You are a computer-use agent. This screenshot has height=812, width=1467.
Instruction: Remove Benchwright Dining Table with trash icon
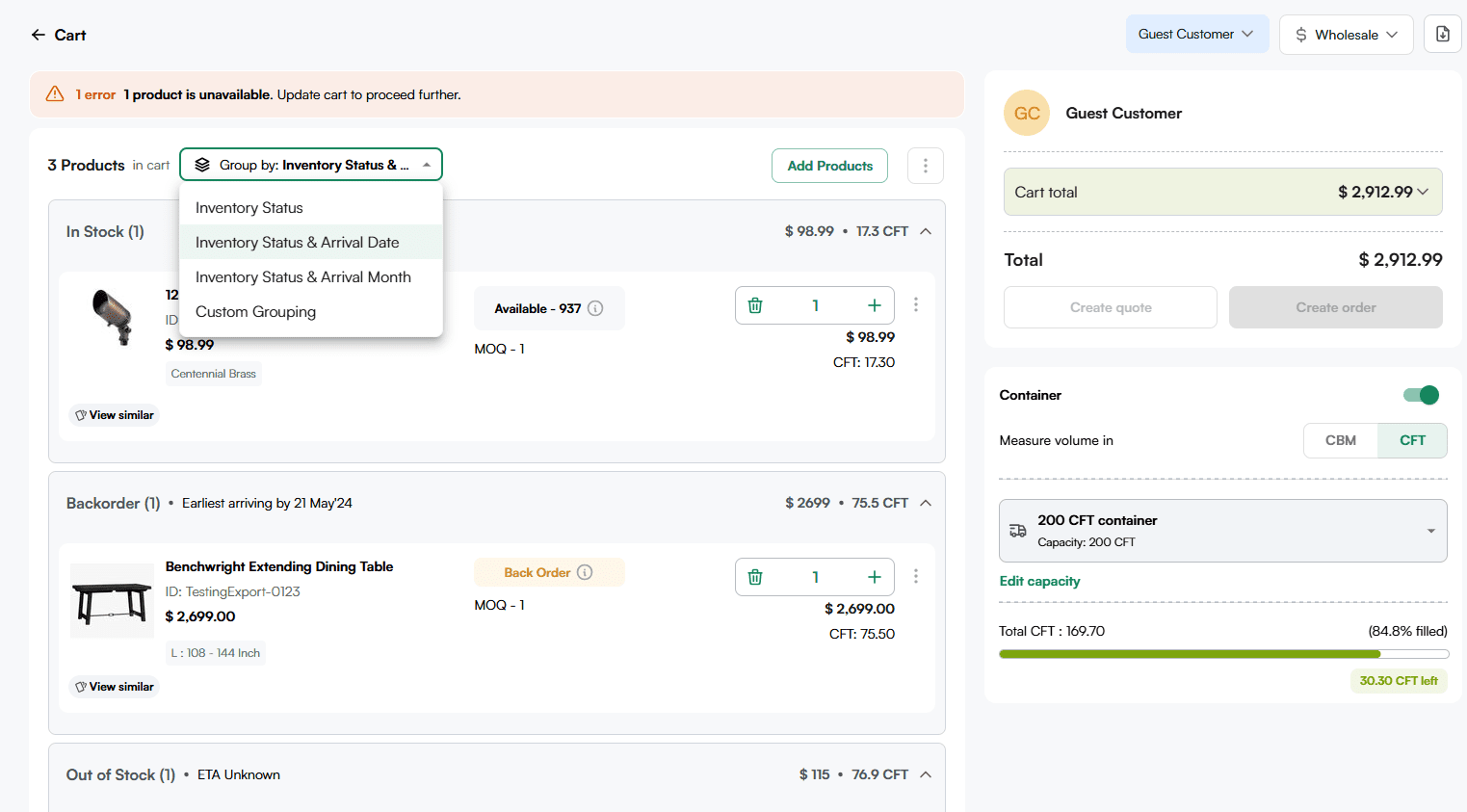coord(755,577)
